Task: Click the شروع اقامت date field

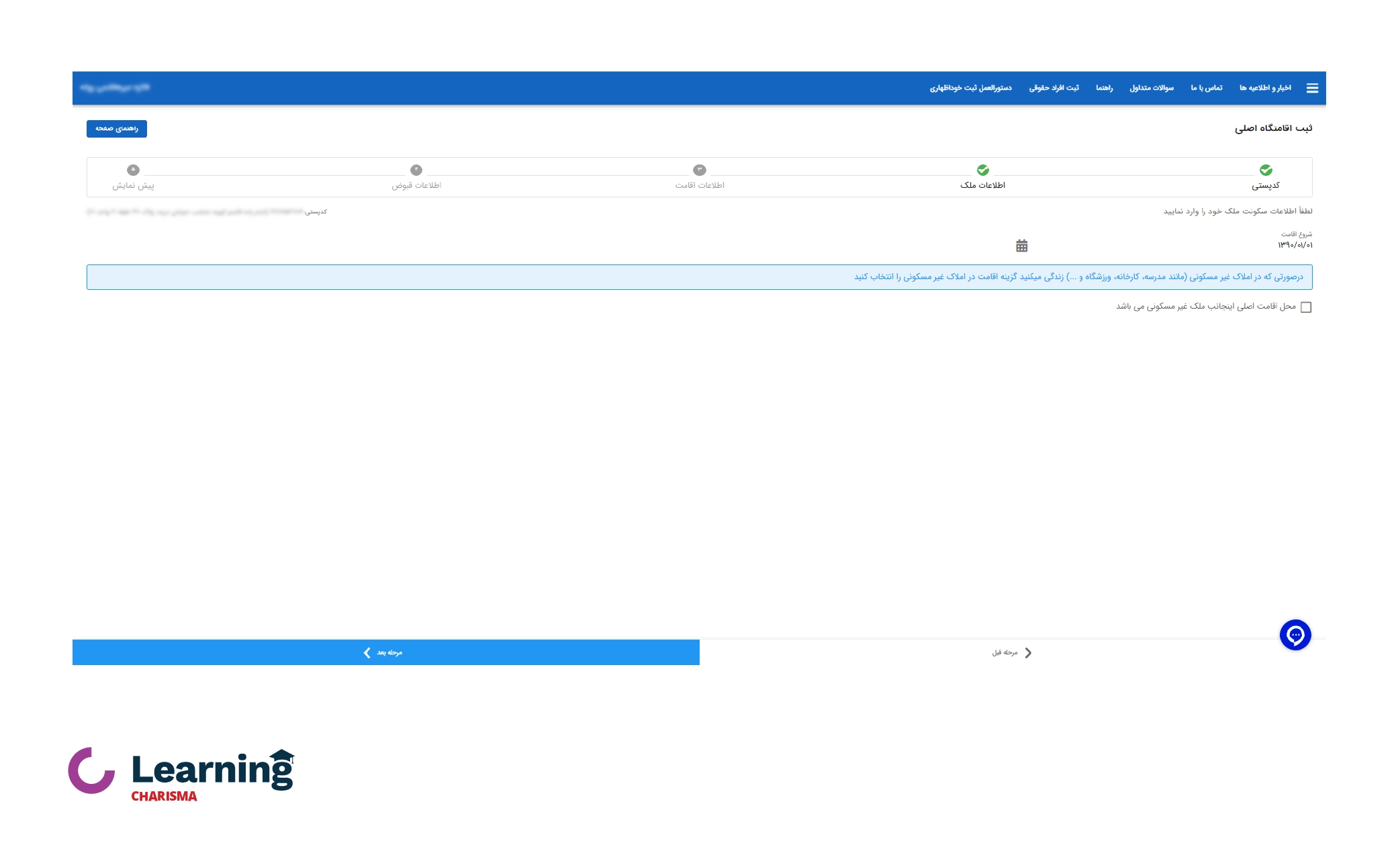Action: (x=1294, y=246)
